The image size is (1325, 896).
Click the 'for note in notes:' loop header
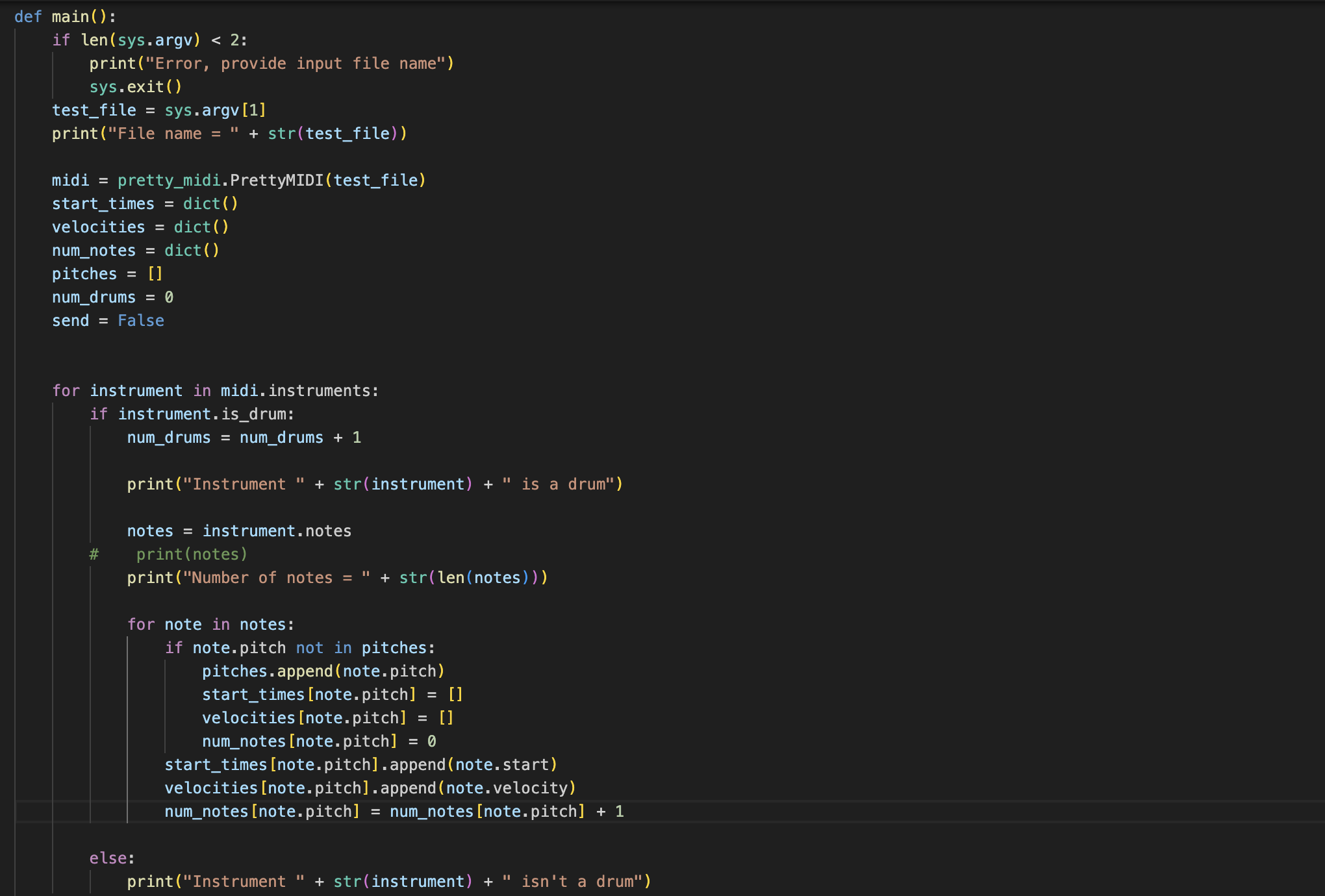tap(210, 625)
